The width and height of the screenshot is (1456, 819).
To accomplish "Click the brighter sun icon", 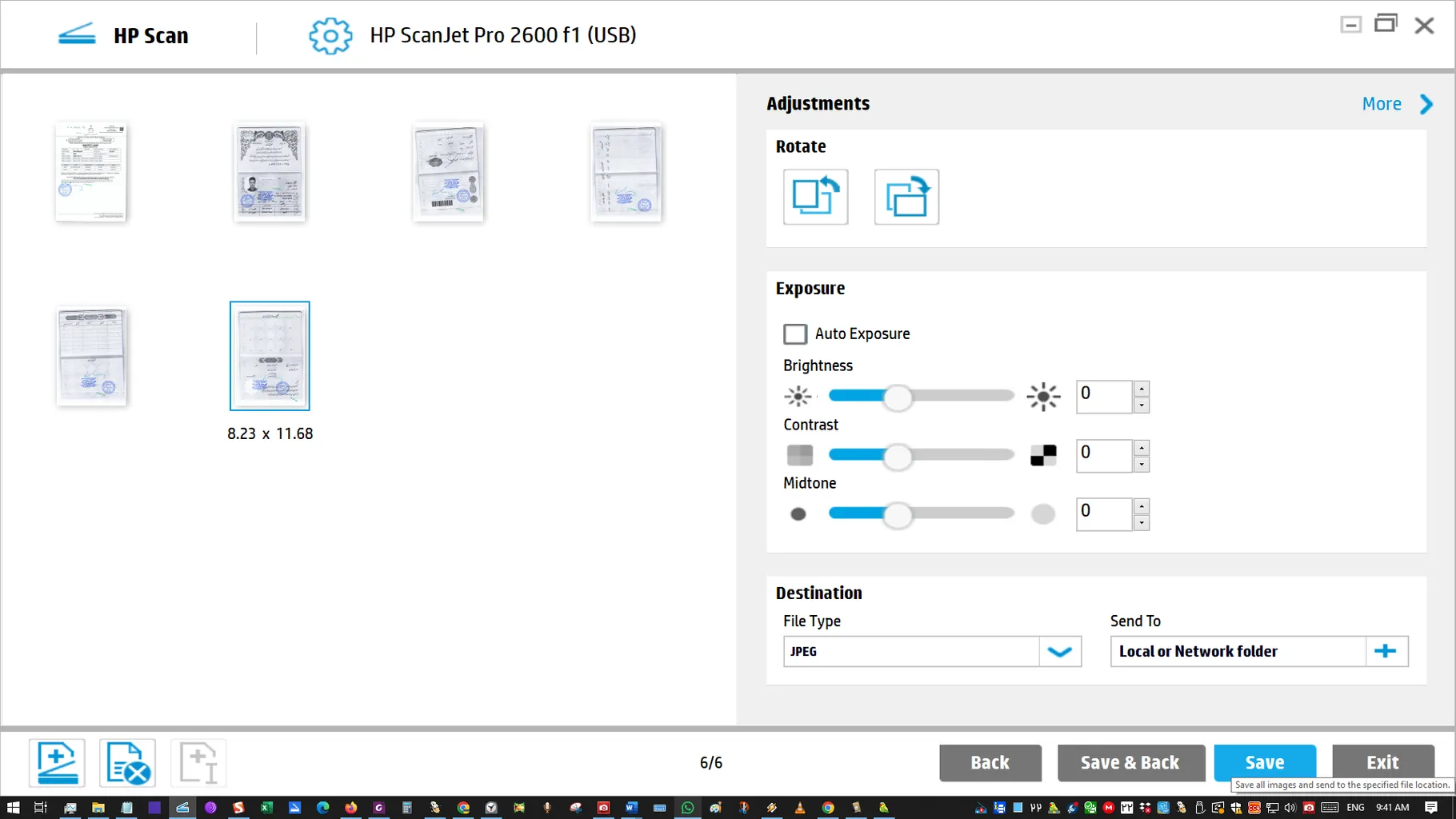I will click(1043, 397).
